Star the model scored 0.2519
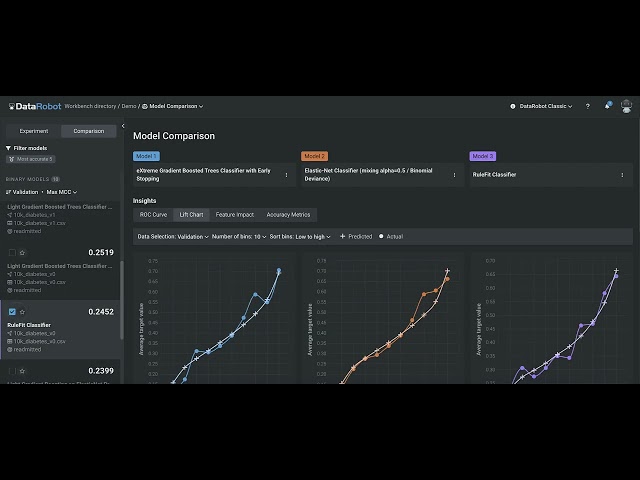Viewport: 640px width, 480px height. click(x=22, y=253)
